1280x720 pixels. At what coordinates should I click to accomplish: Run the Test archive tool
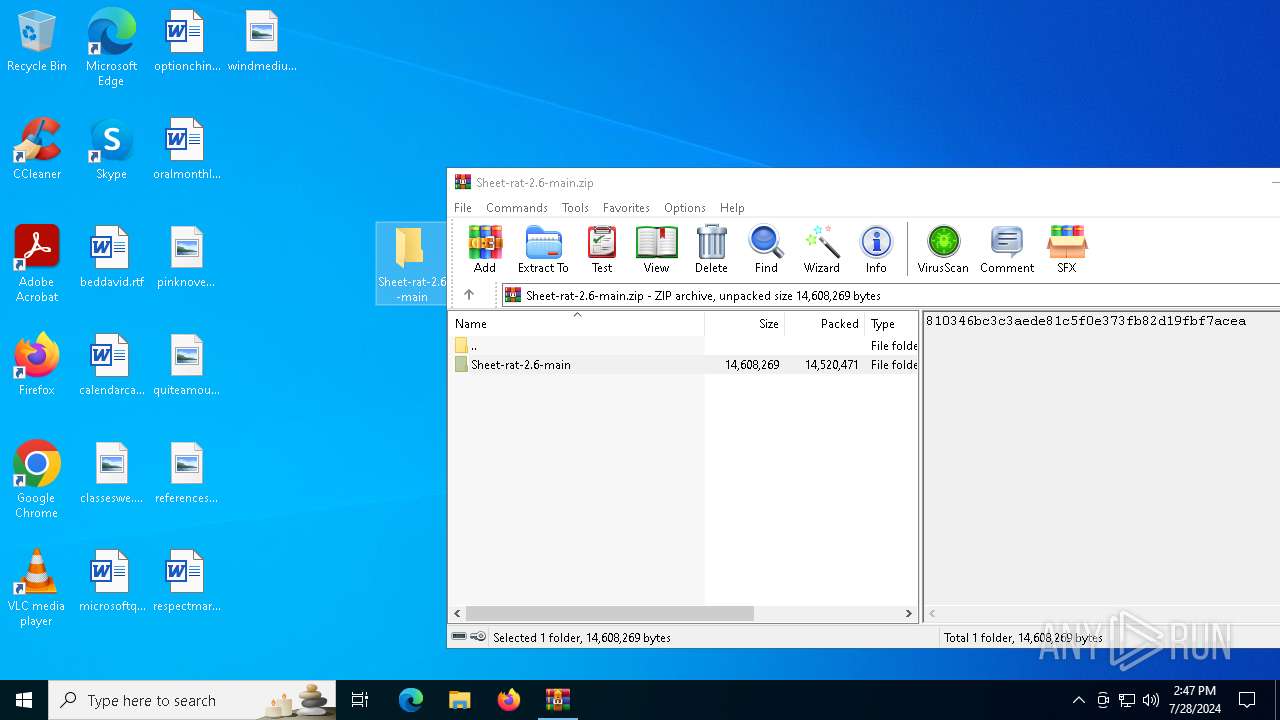coord(602,249)
